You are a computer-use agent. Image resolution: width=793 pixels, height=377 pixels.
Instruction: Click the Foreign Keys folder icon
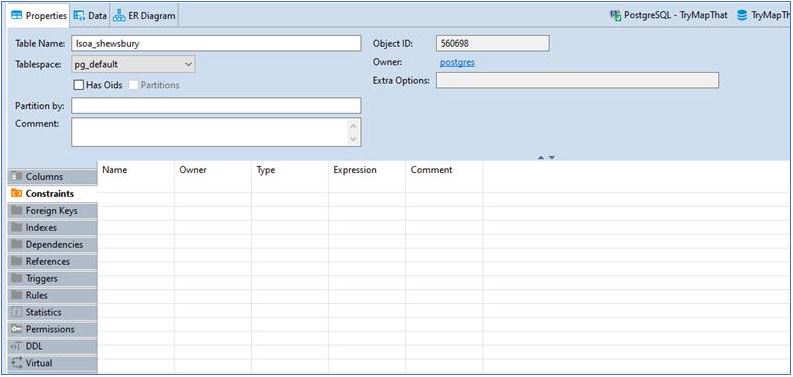click(x=17, y=211)
